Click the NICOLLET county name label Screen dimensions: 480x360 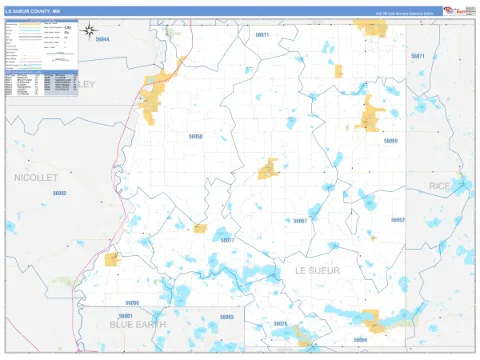[36, 178]
